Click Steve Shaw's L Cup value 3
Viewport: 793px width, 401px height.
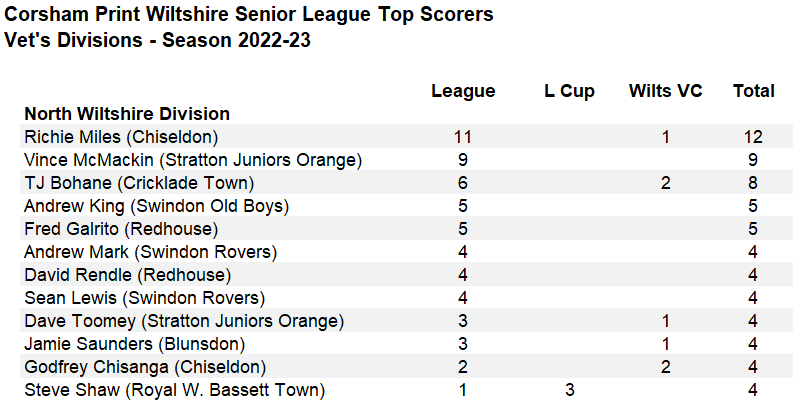[x=569, y=390]
